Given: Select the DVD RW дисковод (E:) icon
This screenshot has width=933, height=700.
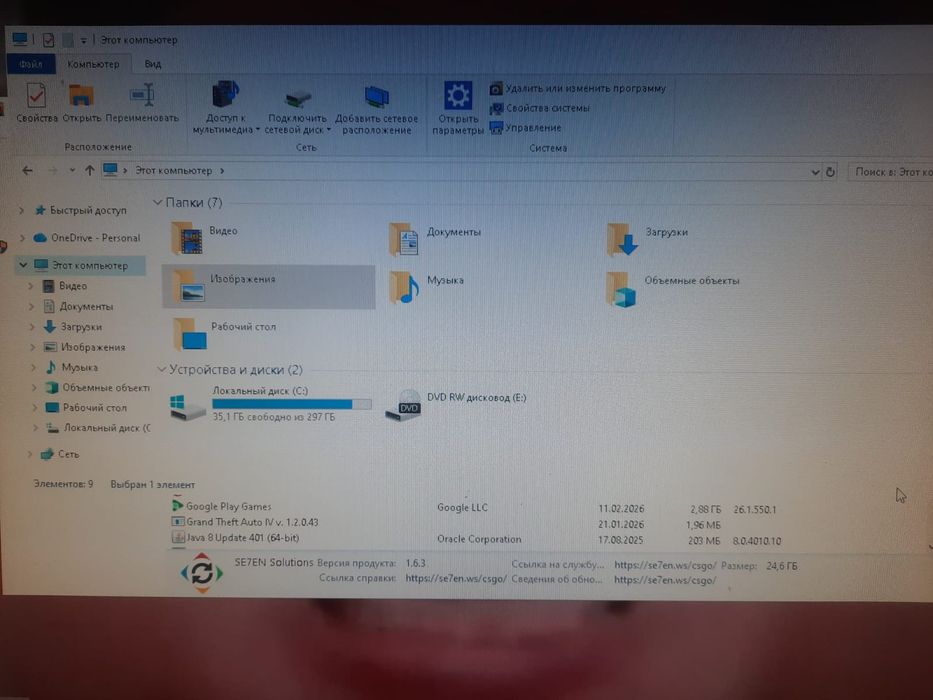Looking at the screenshot, I should (403, 406).
